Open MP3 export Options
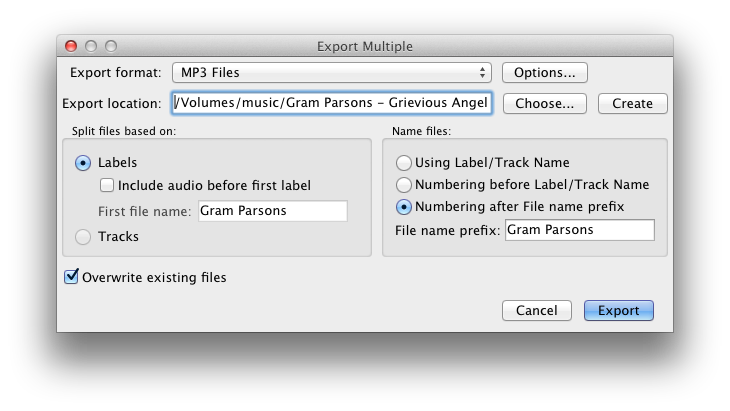 pyautogui.click(x=545, y=73)
